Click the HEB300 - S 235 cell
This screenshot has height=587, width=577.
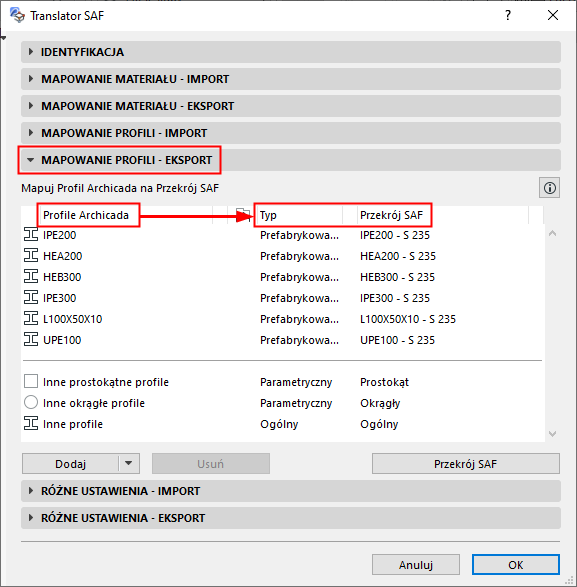coord(397,277)
